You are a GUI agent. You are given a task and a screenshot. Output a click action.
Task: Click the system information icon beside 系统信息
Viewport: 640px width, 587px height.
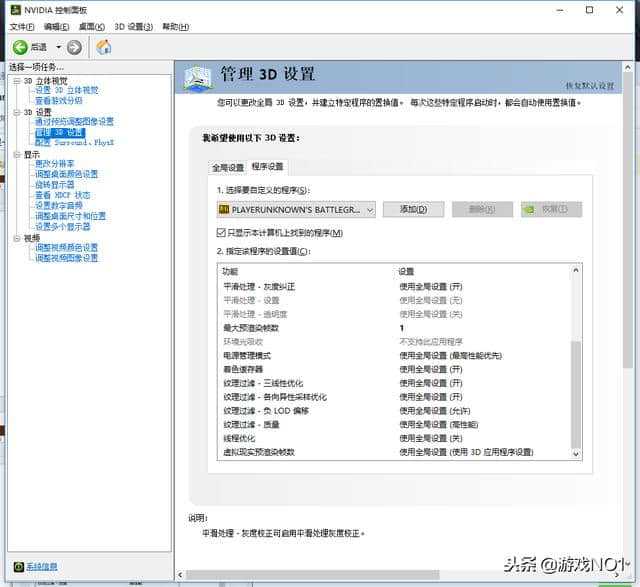pos(18,567)
